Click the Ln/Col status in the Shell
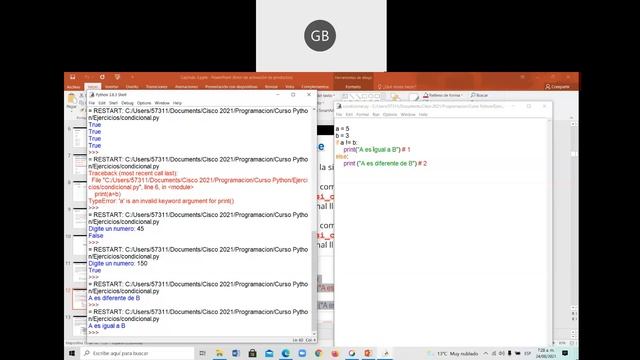Image resolution: width=640 pixels, height=360 pixels. [x=304, y=340]
